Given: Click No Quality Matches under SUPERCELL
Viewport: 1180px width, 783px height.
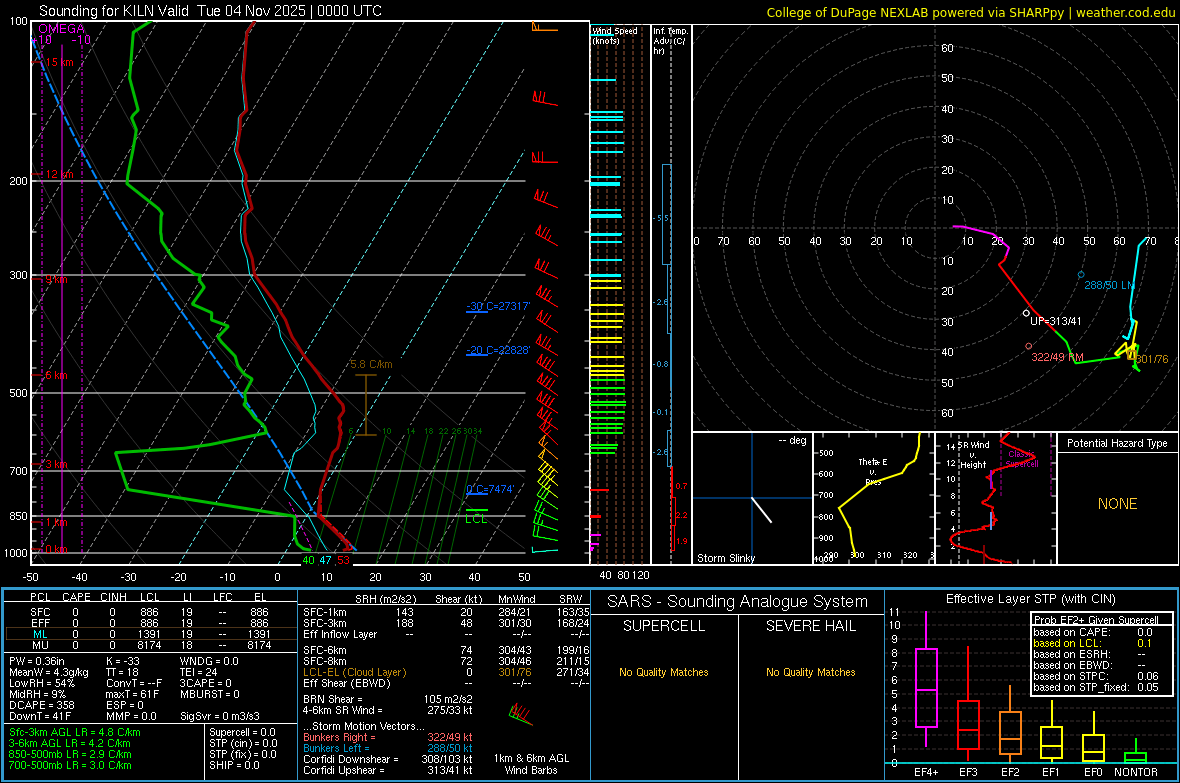Looking at the screenshot, I should click(x=664, y=672).
